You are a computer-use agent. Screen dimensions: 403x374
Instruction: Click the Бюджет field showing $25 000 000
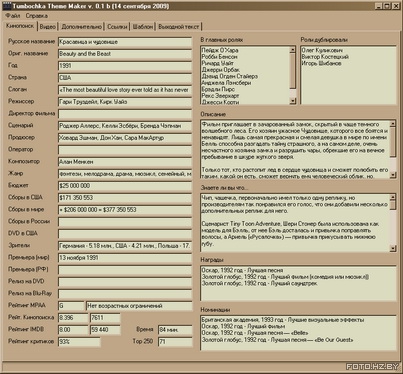[125, 186]
